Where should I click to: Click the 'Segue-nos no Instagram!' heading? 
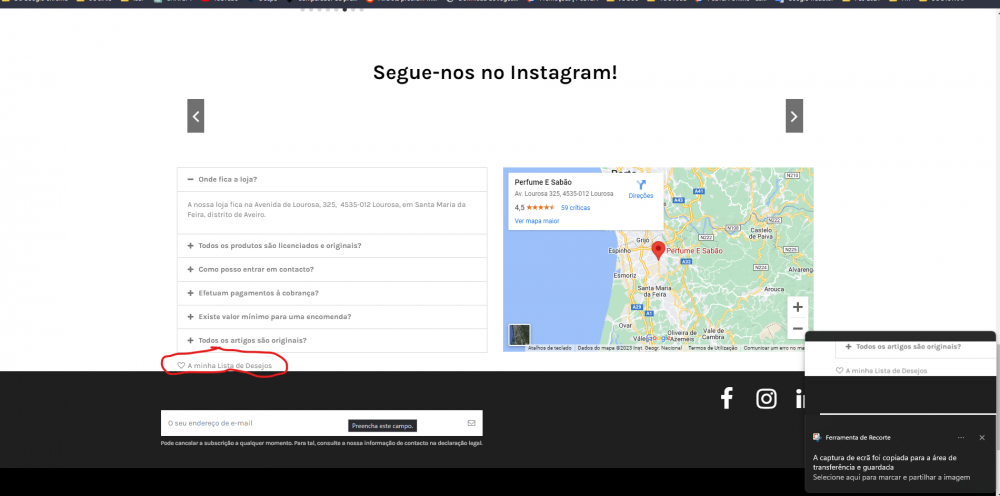495,72
